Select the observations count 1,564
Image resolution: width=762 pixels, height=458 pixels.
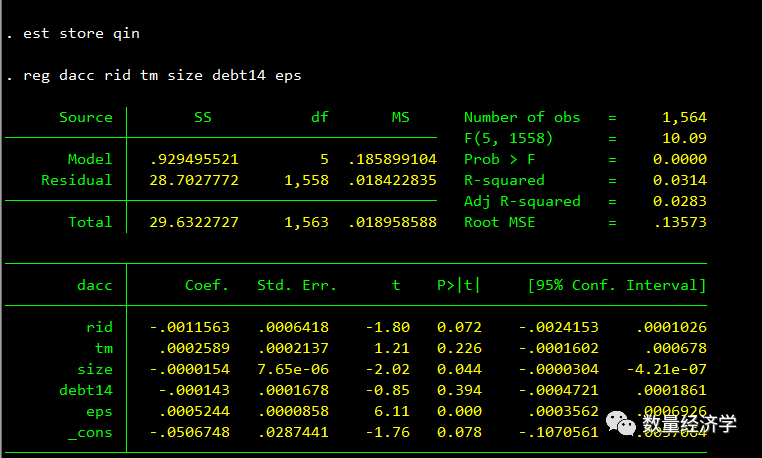[684, 117]
